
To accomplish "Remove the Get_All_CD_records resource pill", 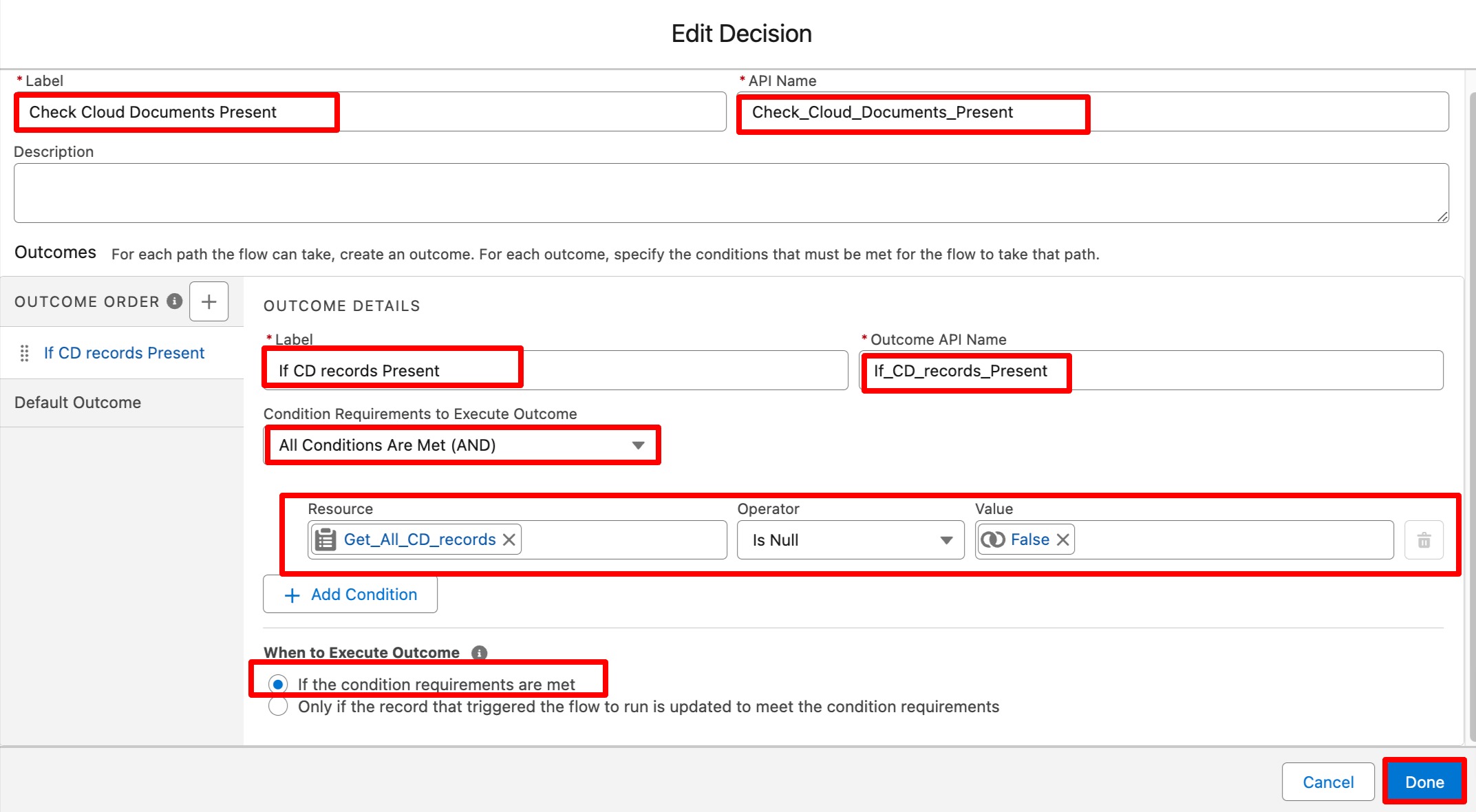I will coord(509,539).
